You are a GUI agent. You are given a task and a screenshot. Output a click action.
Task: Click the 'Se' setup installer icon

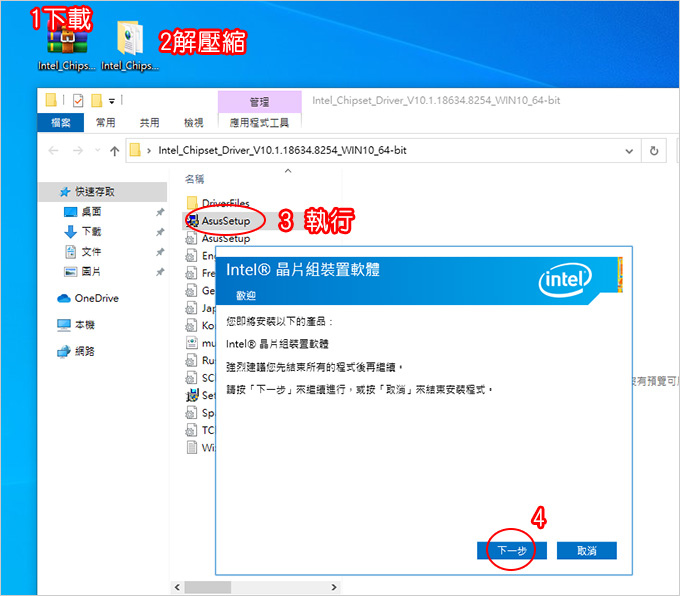(192, 395)
